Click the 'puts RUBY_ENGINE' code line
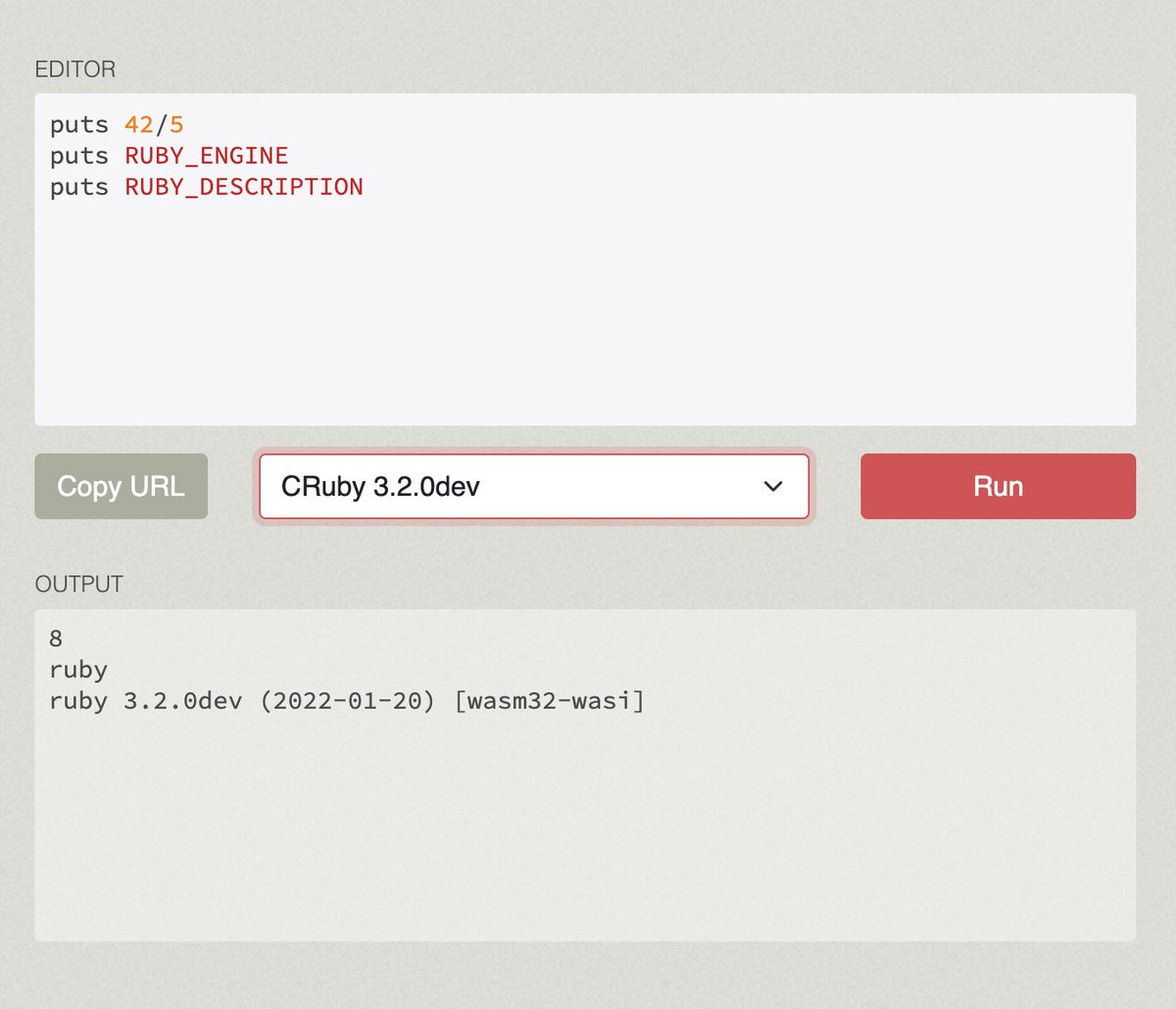This screenshot has width=1176, height=1009. click(169, 156)
